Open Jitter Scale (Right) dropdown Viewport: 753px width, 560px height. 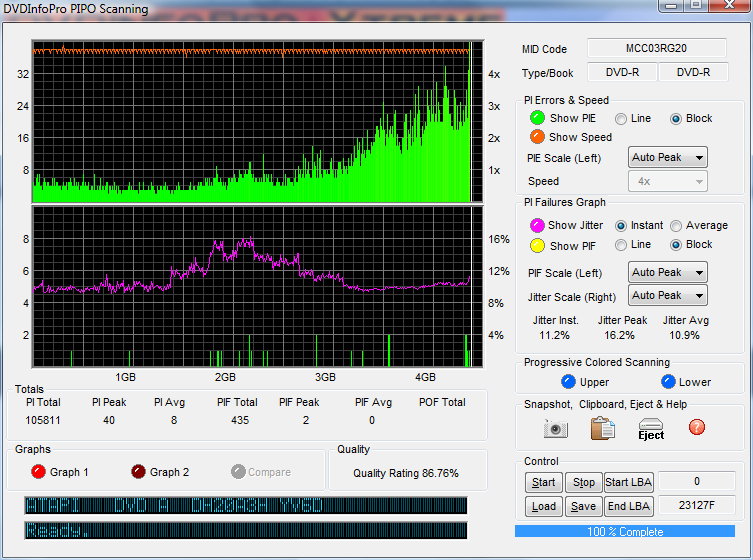click(668, 295)
